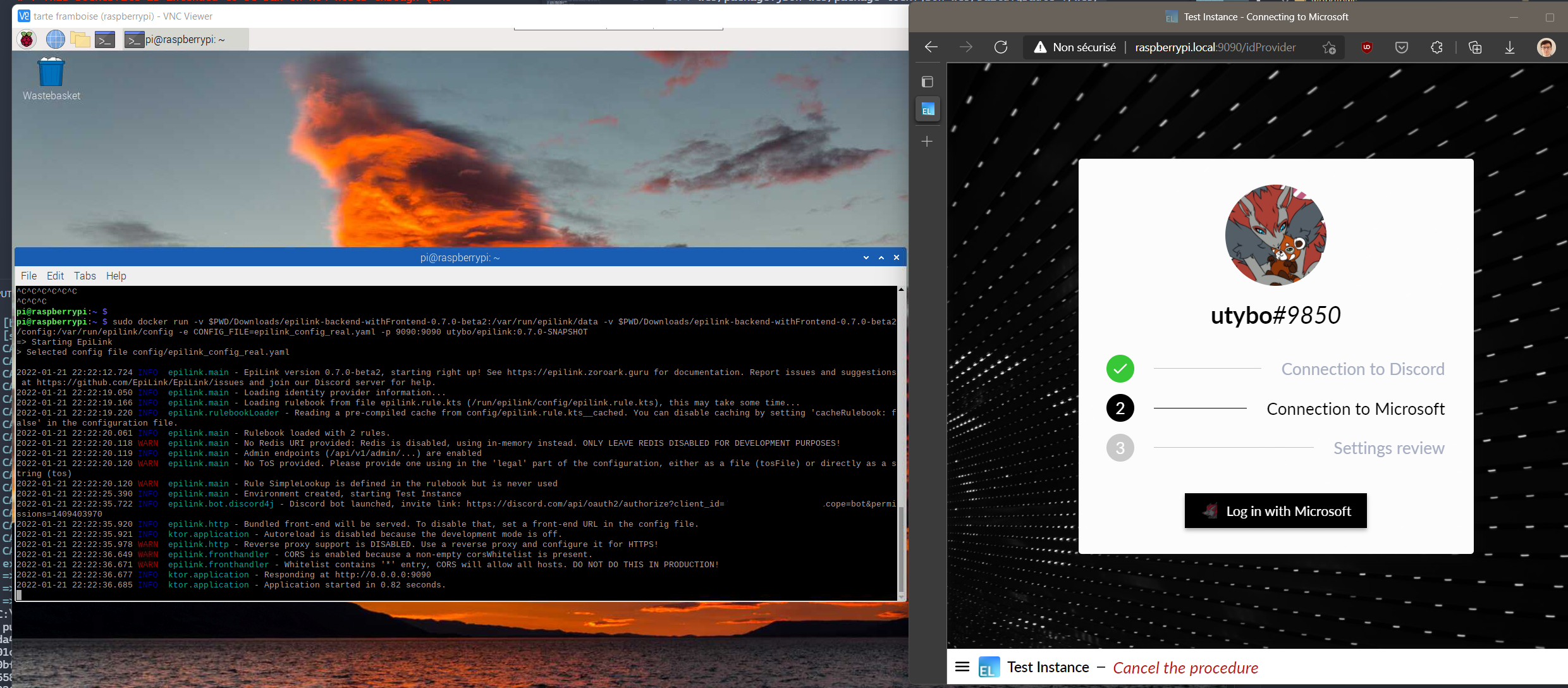Select the EpiLink vertical tab

click(x=928, y=110)
